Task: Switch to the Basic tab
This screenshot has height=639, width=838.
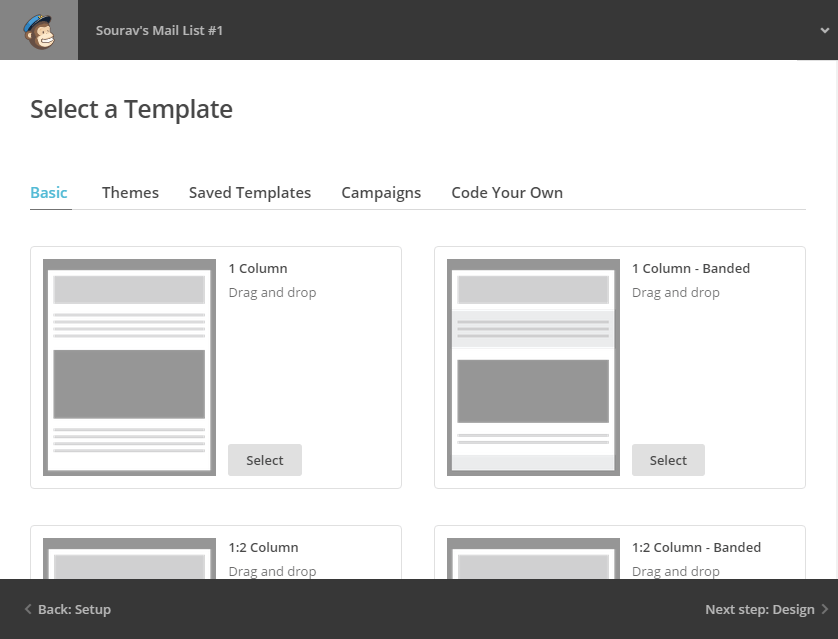Action: (x=49, y=192)
